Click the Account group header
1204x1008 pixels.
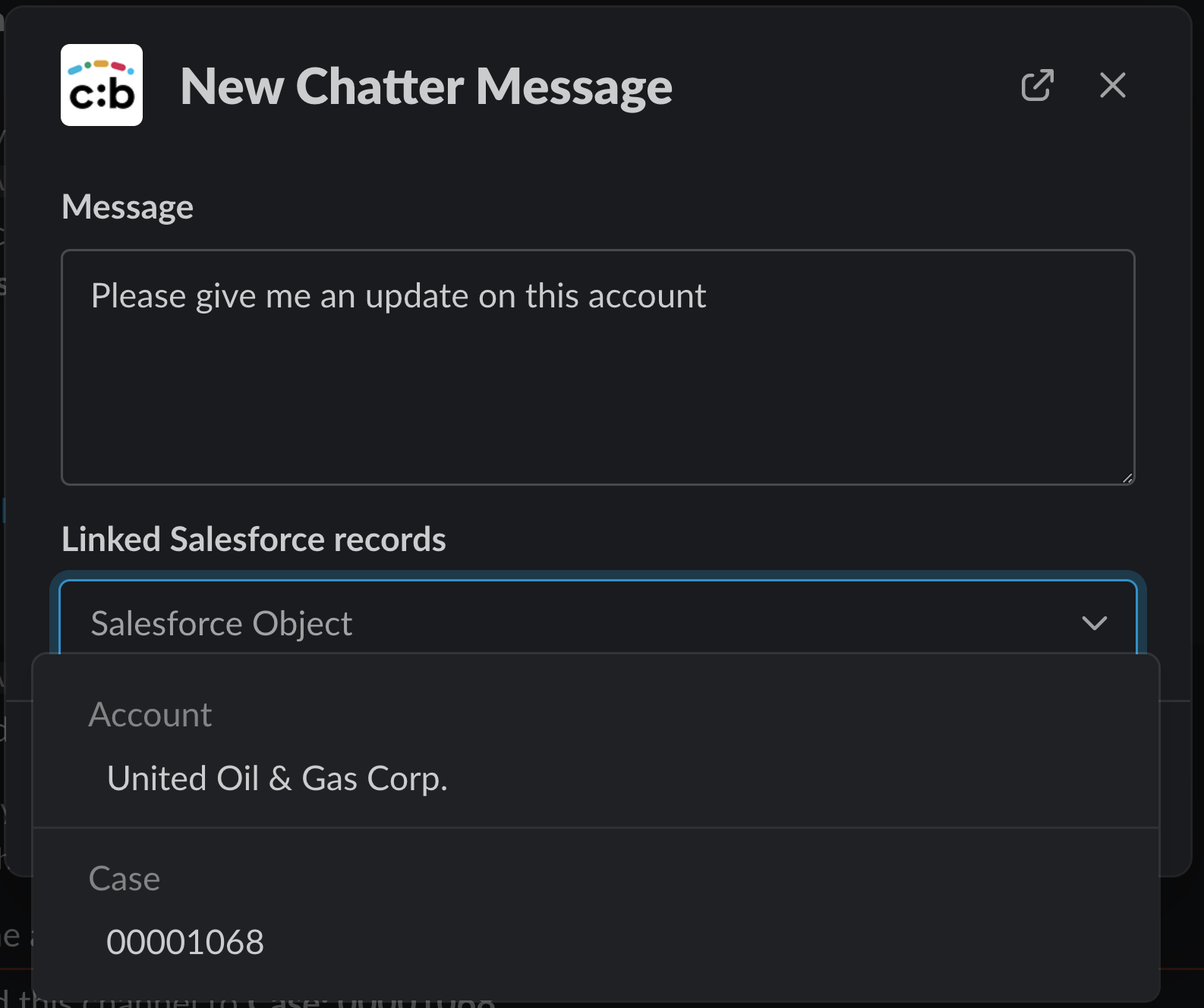click(x=150, y=715)
